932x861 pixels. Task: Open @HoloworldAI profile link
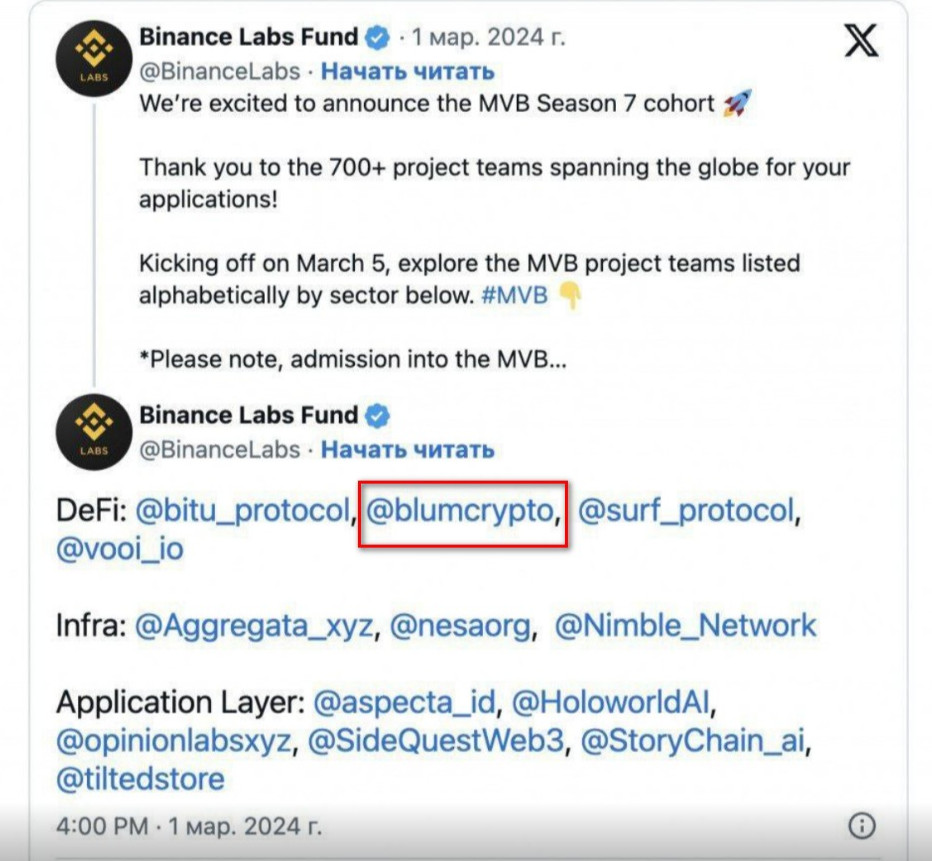(613, 703)
